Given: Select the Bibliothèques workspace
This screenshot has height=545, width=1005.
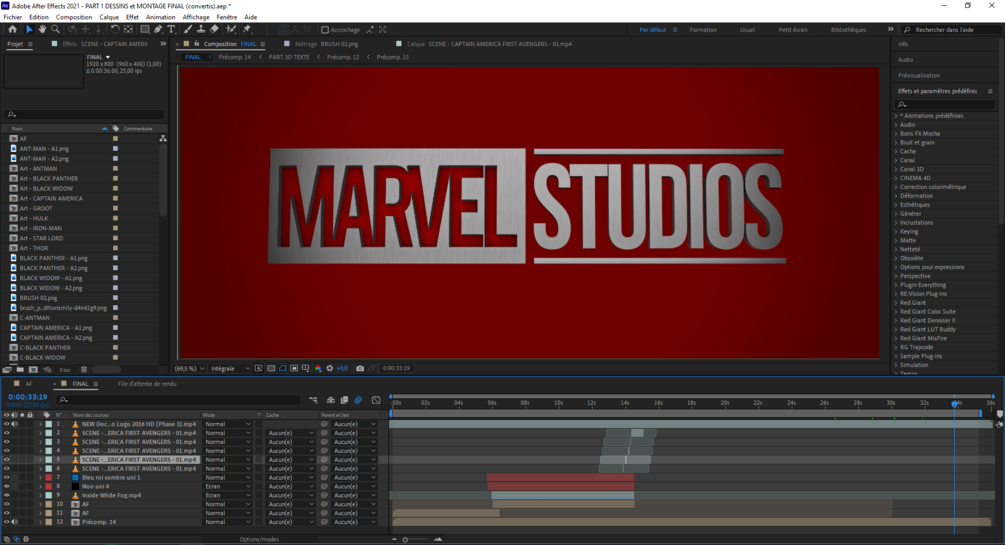Looking at the screenshot, I should pyautogui.click(x=848, y=30).
